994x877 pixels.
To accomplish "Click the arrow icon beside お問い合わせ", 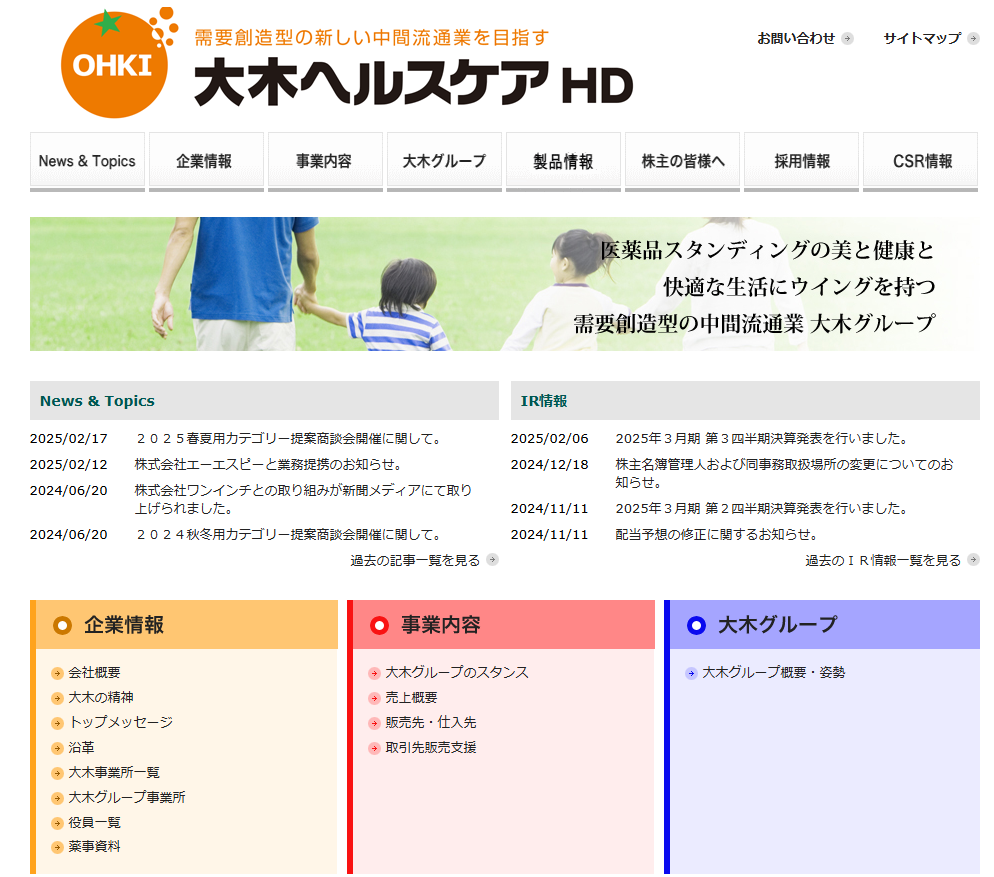I will tap(847, 39).
